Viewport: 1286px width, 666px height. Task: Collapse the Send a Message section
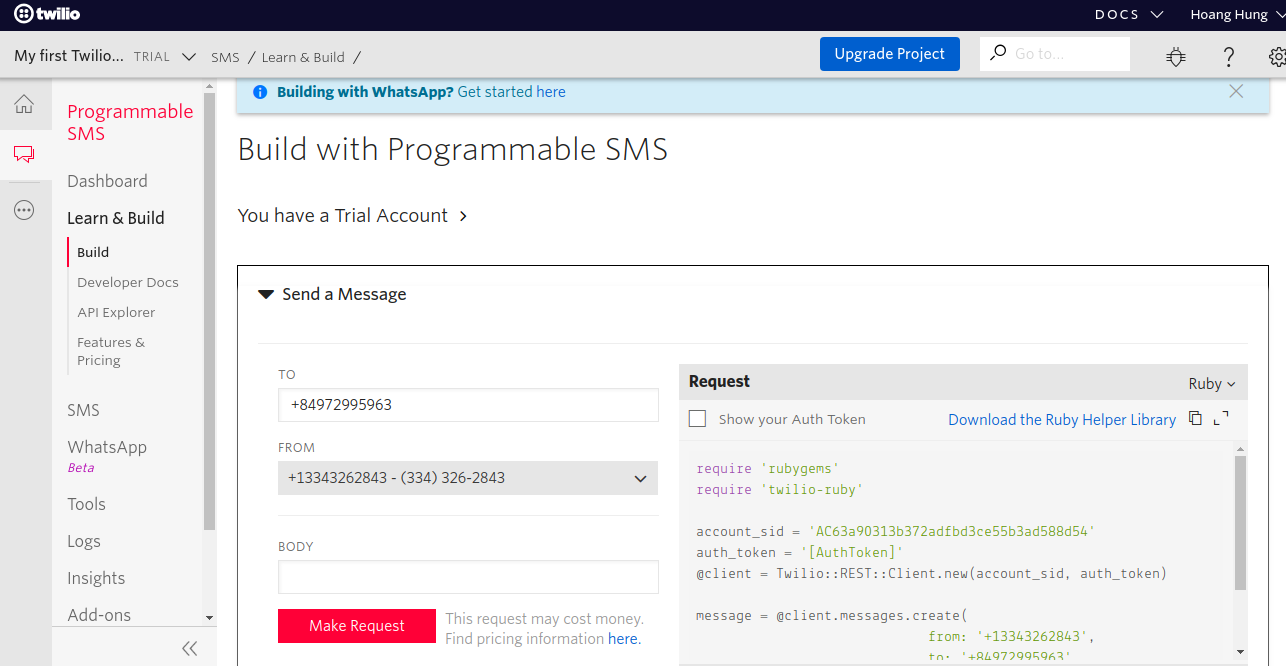pos(266,294)
